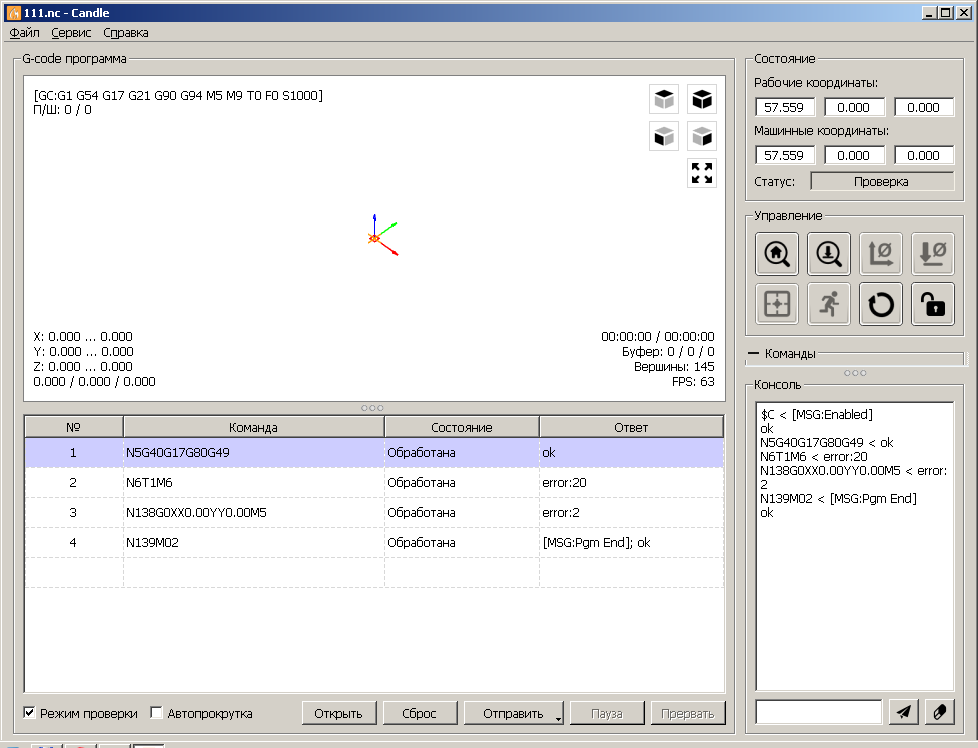Click the Пауза button
This screenshot has height=748, width=978.
tap(607, 713)
